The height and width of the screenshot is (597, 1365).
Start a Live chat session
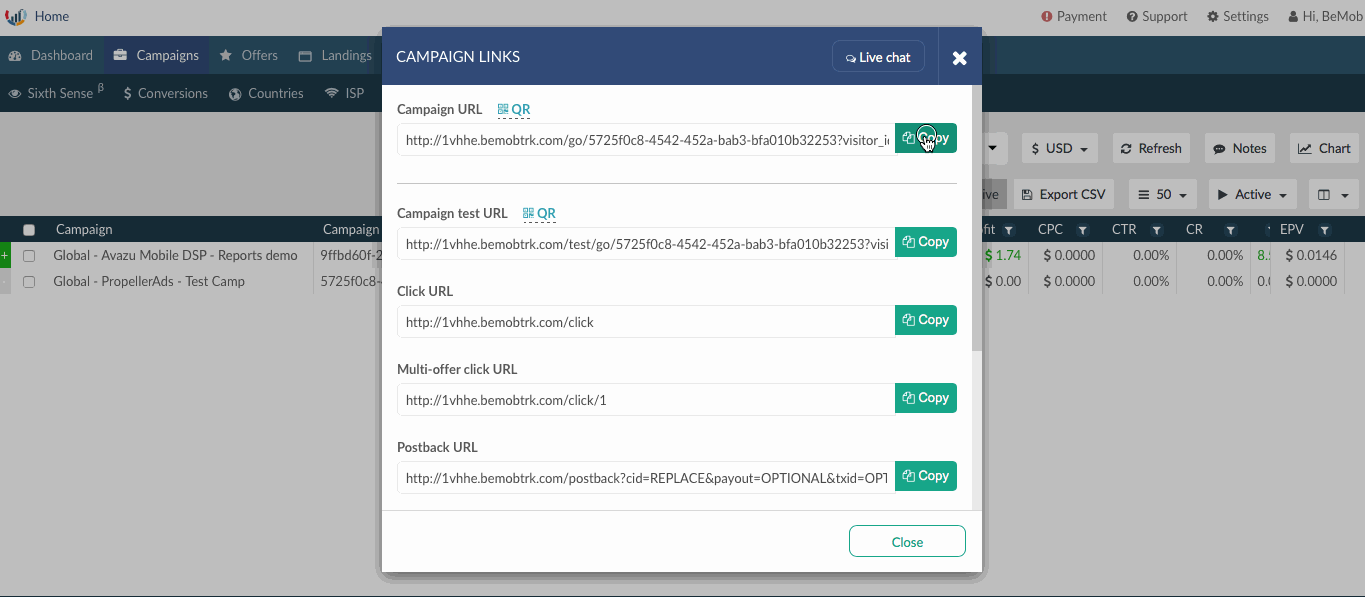[878, 57]
